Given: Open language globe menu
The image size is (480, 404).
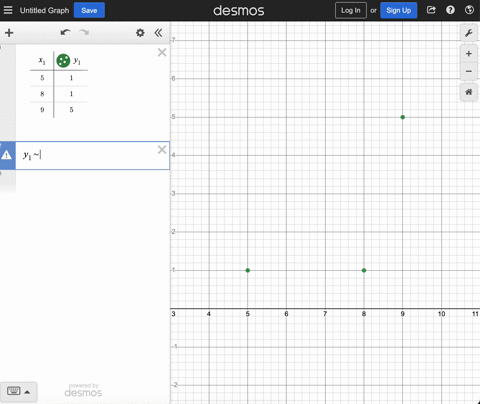Looking at the screenshot, I should pos(469,10).
